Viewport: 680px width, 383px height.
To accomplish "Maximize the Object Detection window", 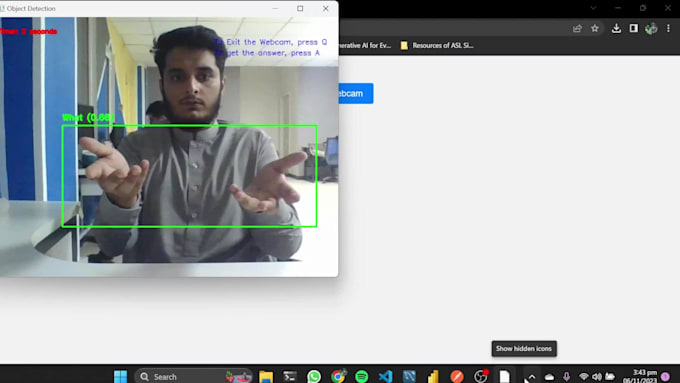I will (x=300, y=8).
